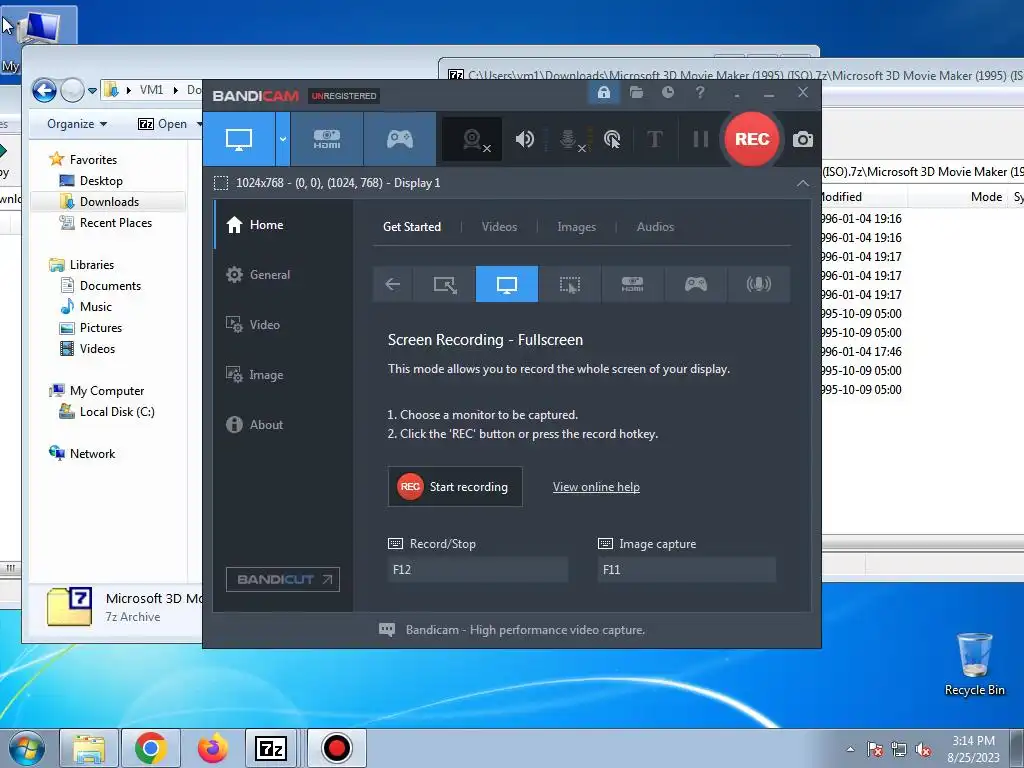1024x768 pixels.
Task: Open the Recycle Bin desktop icon
Action: tap(974, 665)
